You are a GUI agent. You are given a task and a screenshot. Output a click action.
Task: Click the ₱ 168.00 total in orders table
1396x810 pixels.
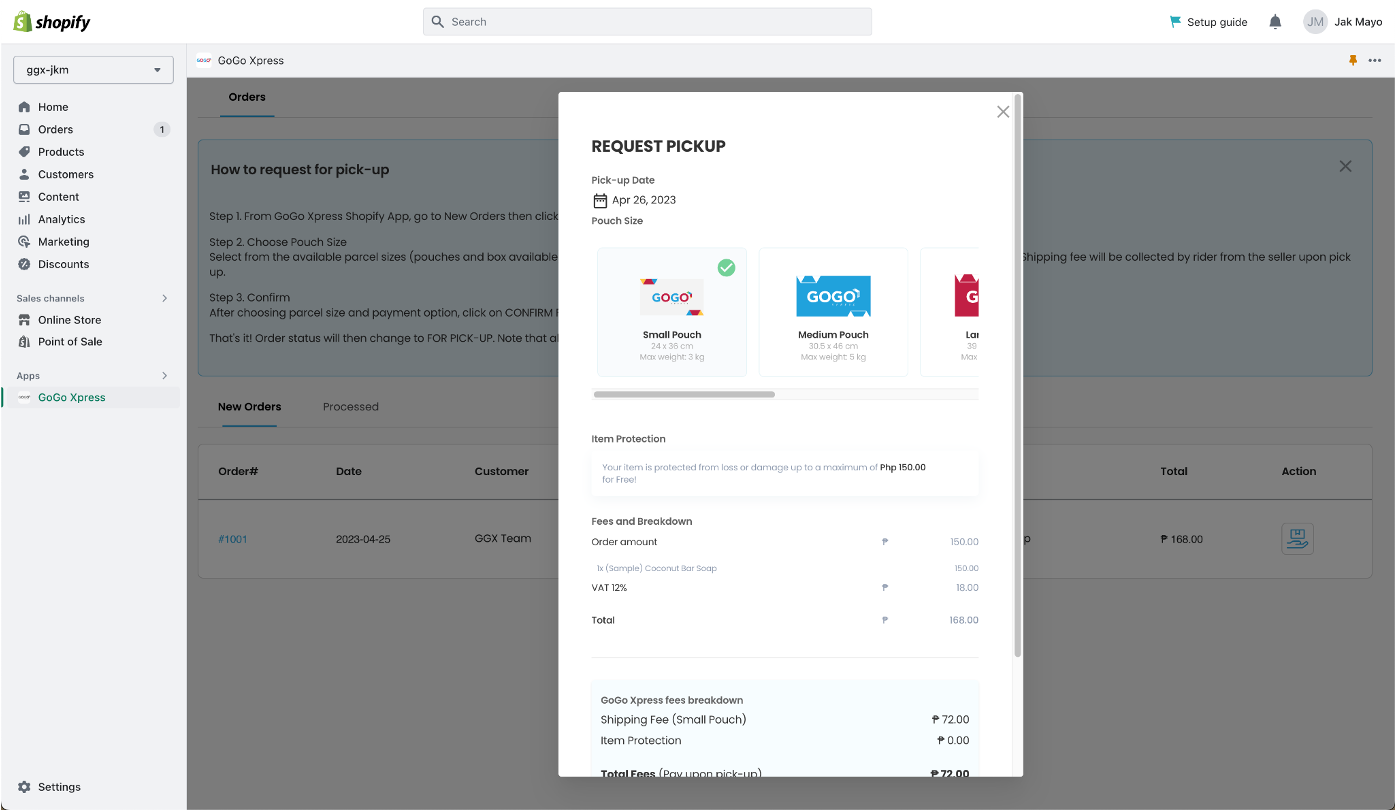[1182, 539]
